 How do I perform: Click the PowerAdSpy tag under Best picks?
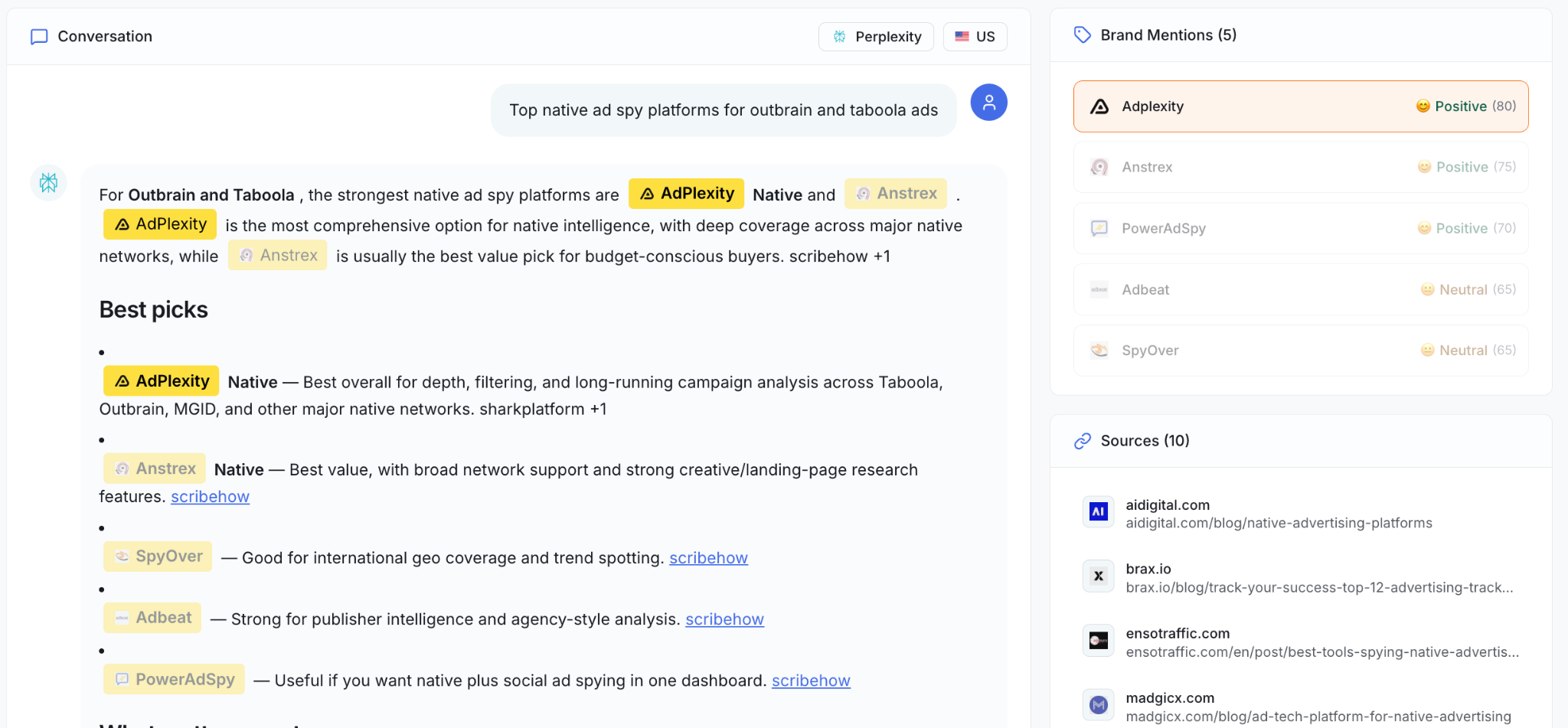(x=174, y=679)
